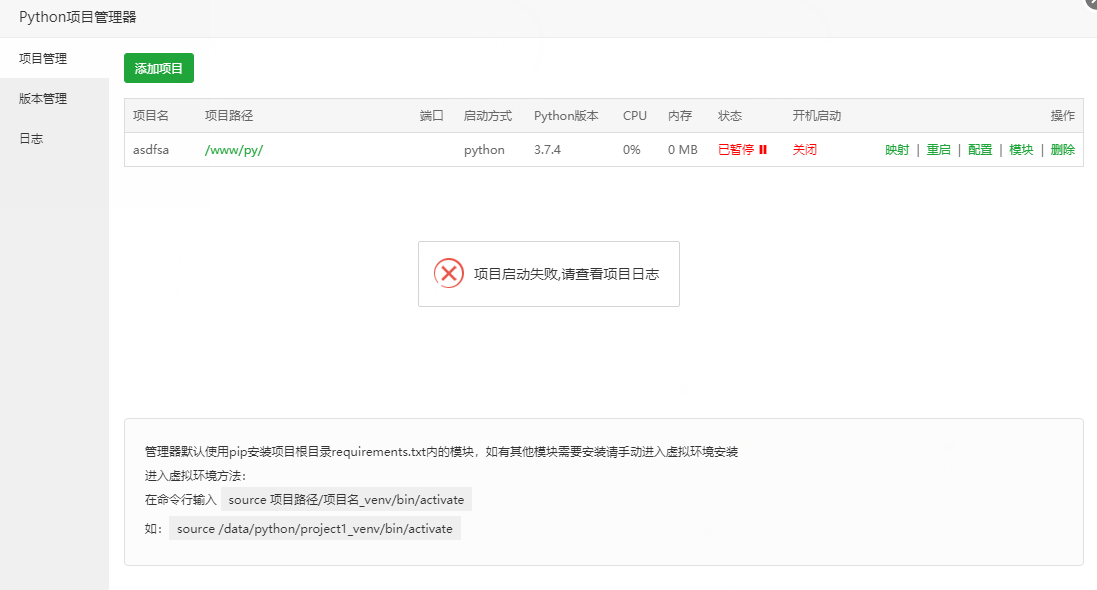Image resolution: width=1097 pixels, height=590 pixels.
Task: Click the 内存 column header
Action: pos(680,115)
